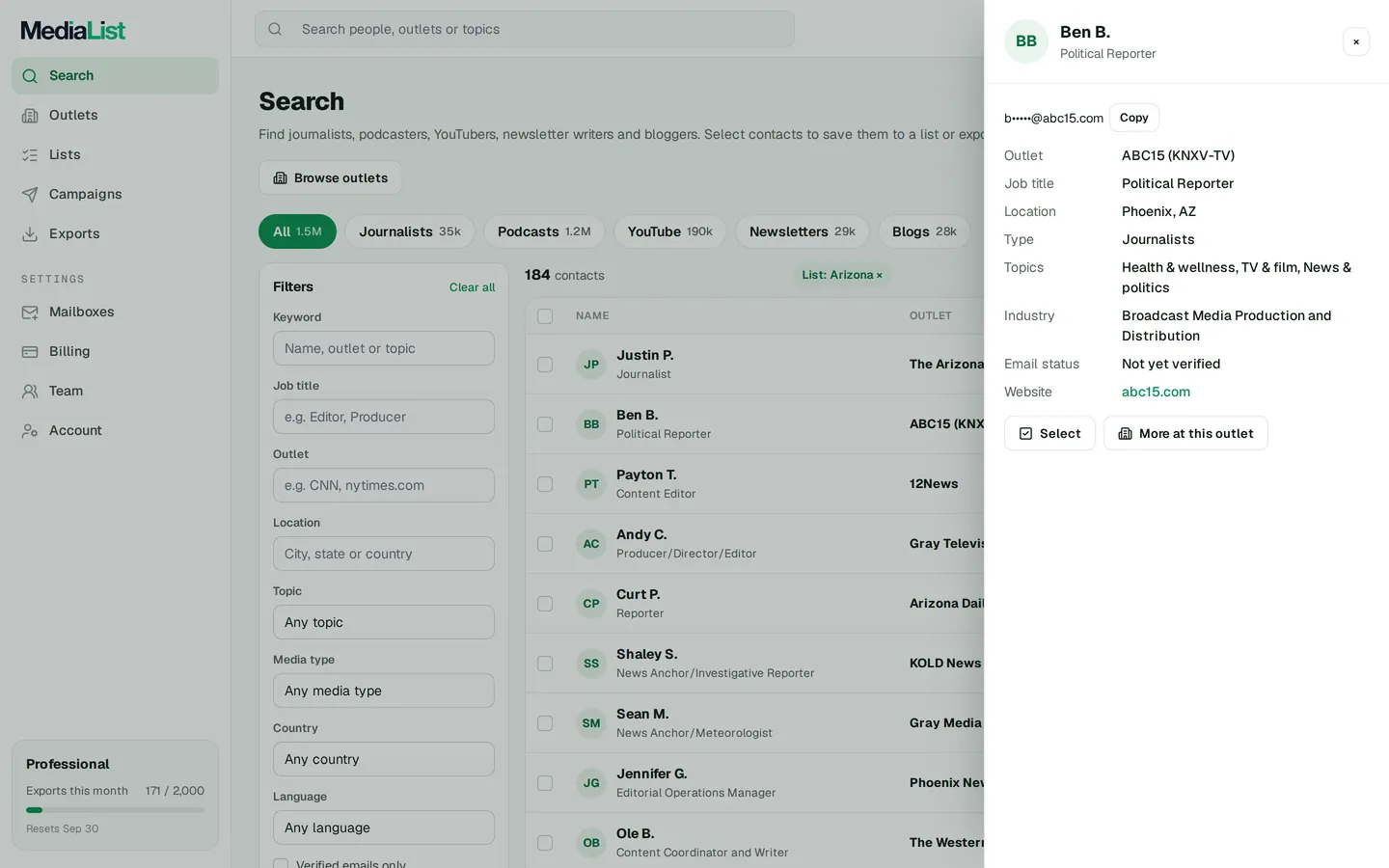The image size is (1389, 868).
Task: Click the exports usage progress bar
Action: pyautogui.click(x=115, y=810)
